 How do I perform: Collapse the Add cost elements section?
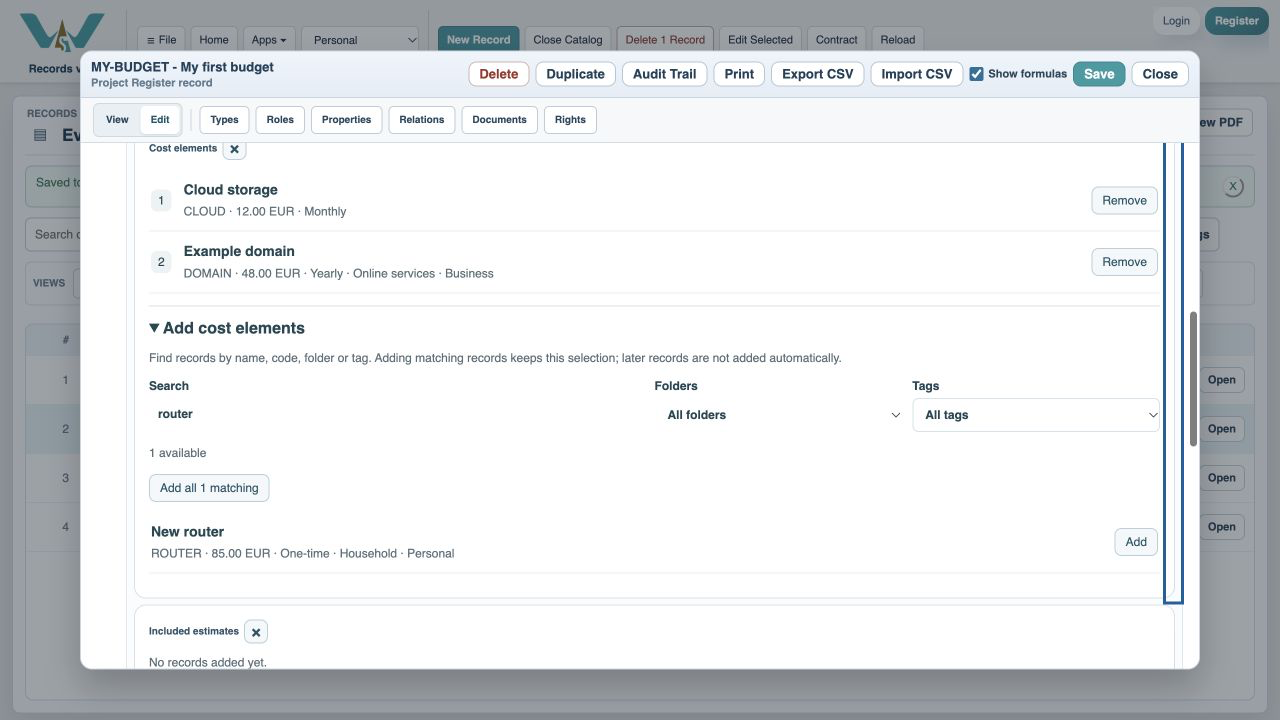(x=227, y=328)
